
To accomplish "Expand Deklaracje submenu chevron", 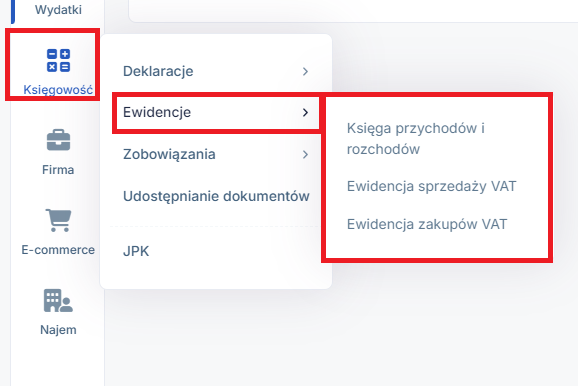I will [x=305, y=71].
